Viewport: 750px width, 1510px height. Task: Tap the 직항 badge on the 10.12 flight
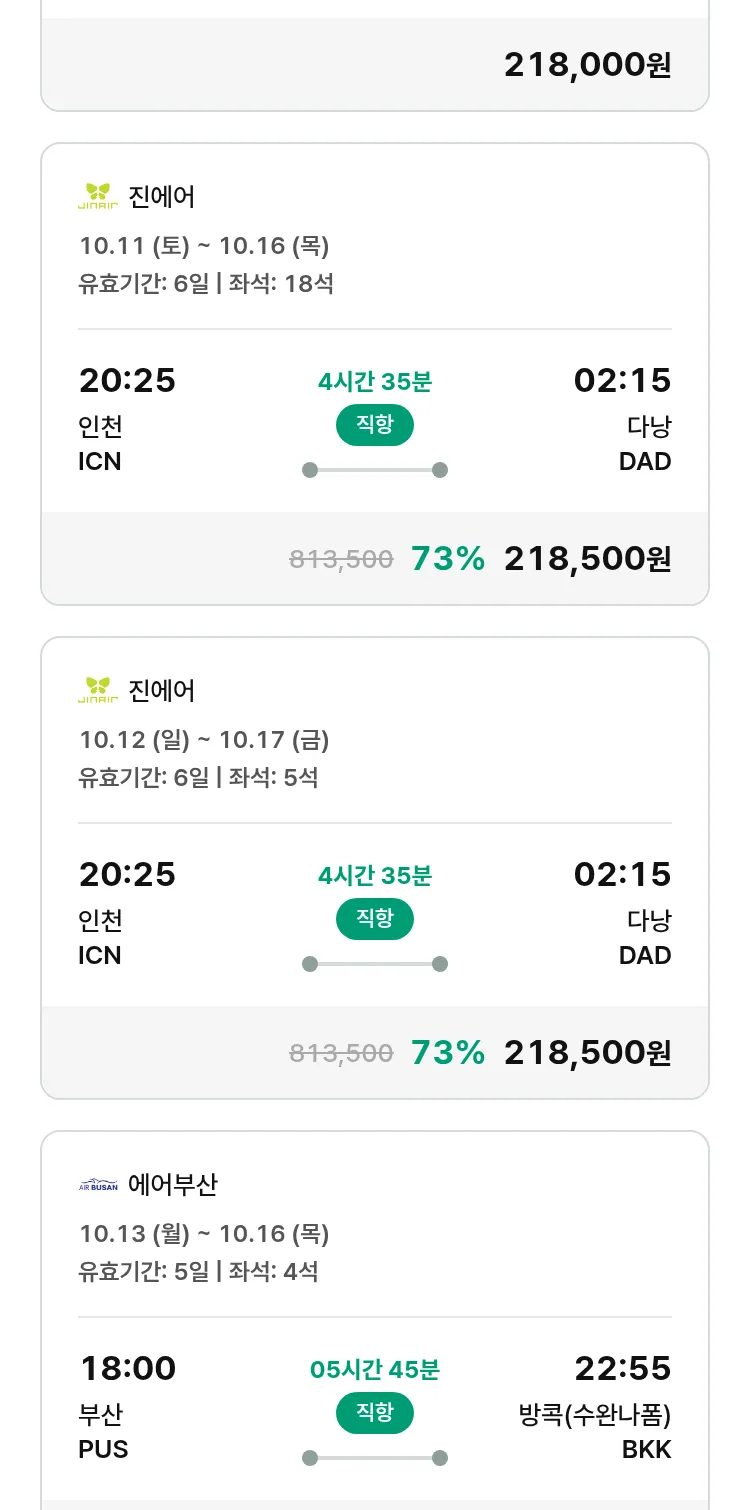[x=374, y=919]
